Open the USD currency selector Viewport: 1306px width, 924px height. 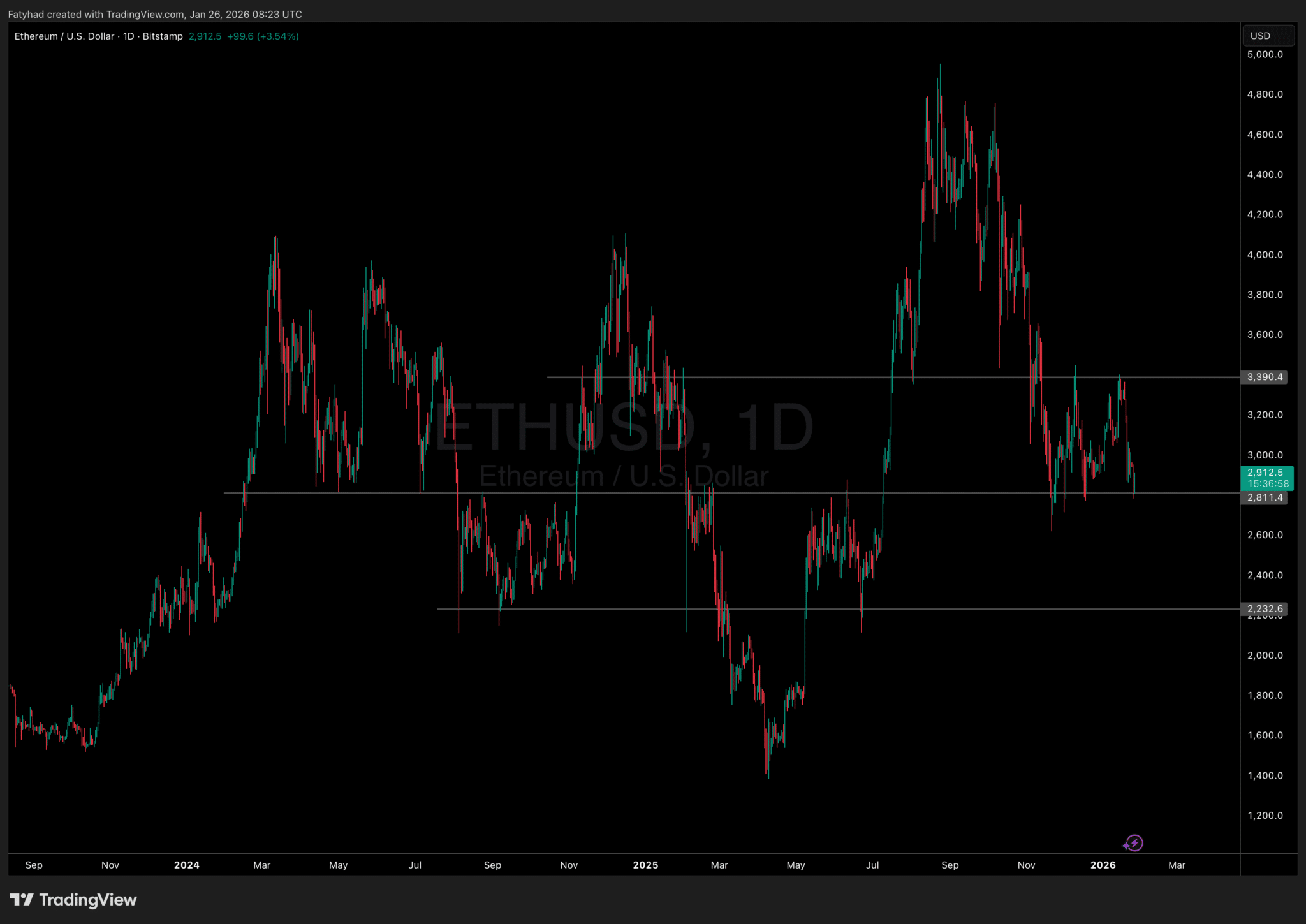tap(1268, 36)
